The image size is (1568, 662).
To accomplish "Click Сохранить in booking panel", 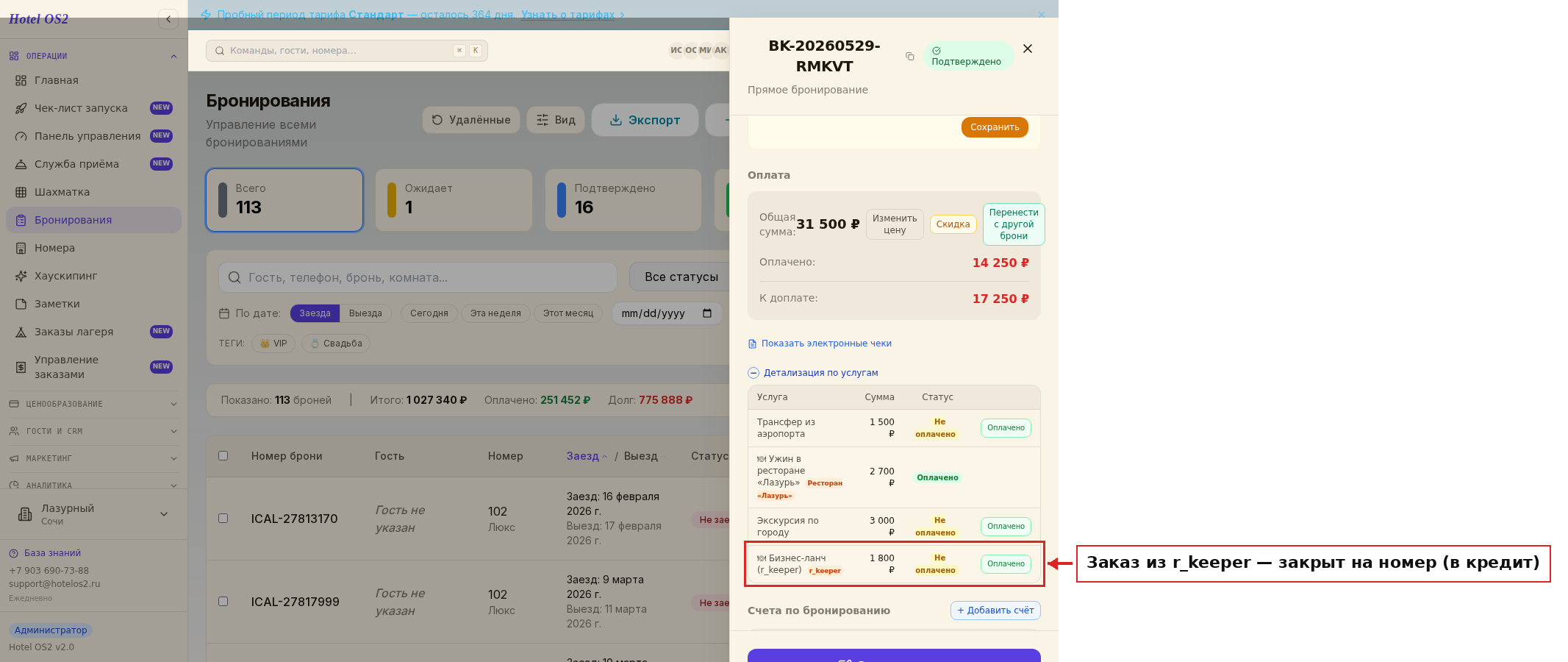I will 995,127.
